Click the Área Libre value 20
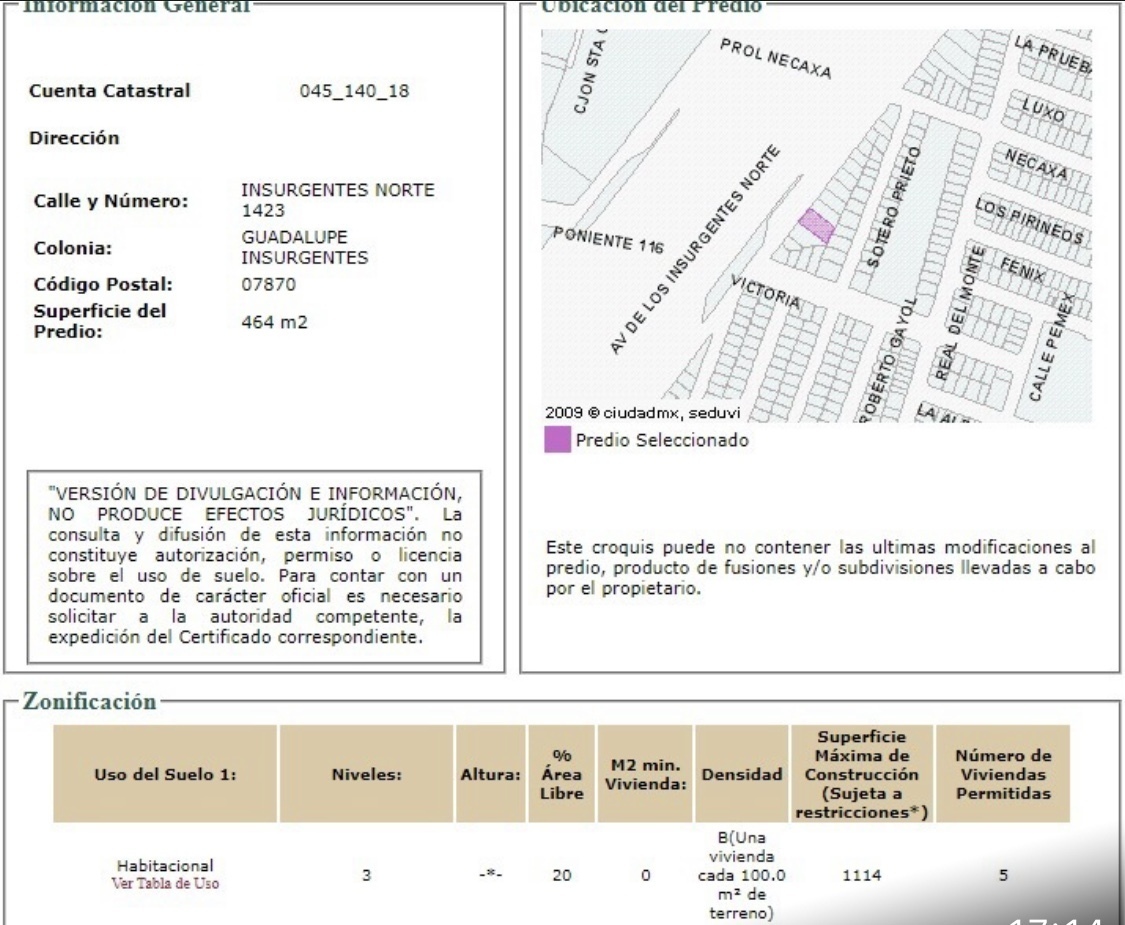1125x925 pixels. coord(562,875)
